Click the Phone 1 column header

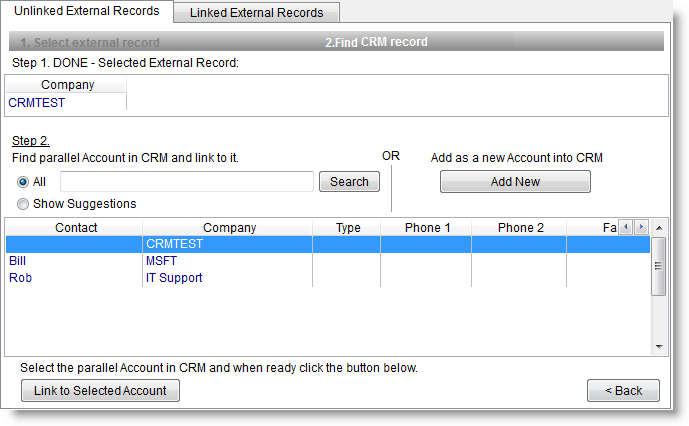pos(427,228)
